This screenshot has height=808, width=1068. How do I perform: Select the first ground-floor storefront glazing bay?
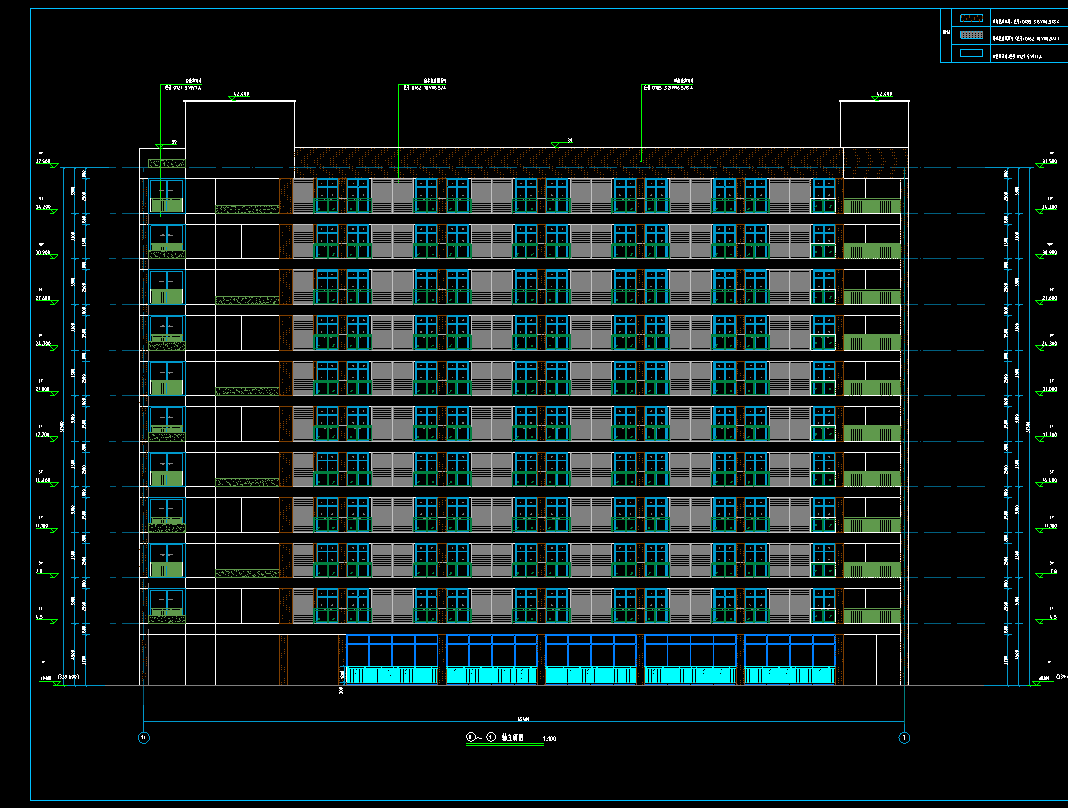coord(392,659)
